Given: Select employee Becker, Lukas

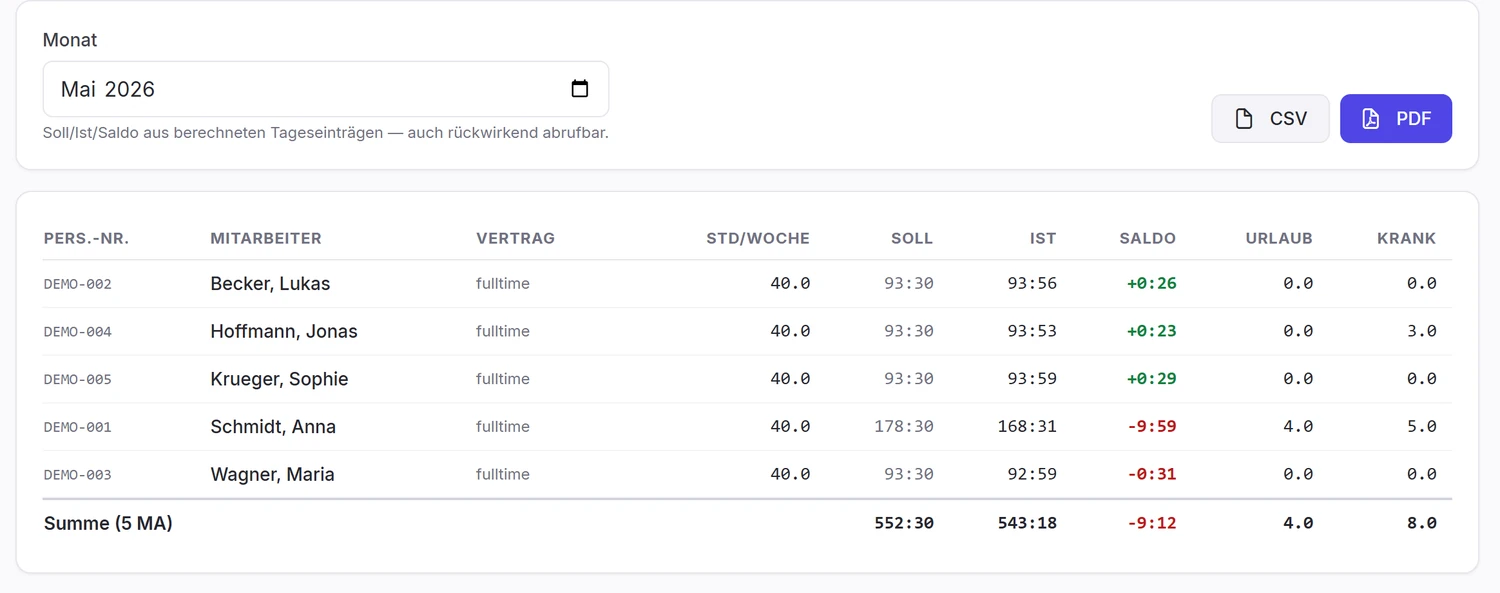Looking at the screenshot, I should point(270,284).
